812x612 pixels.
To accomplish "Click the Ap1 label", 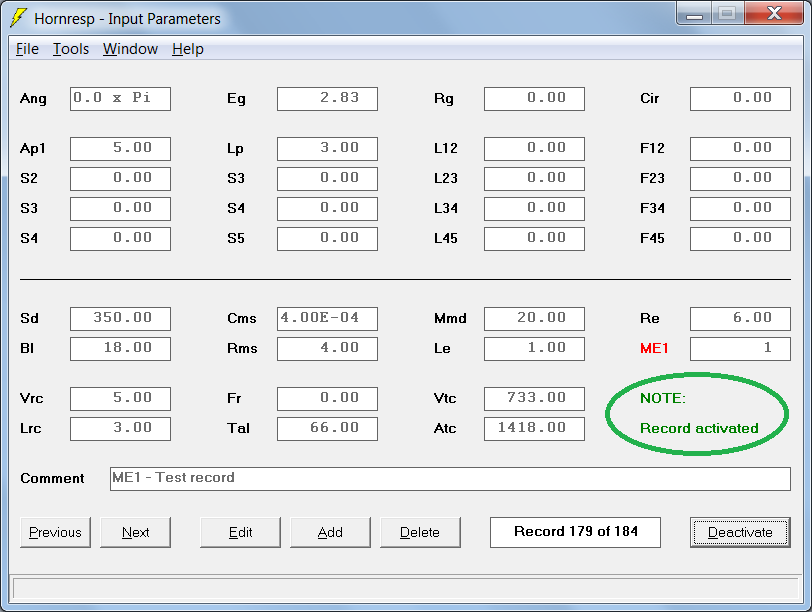I will [x=33, y=149].
